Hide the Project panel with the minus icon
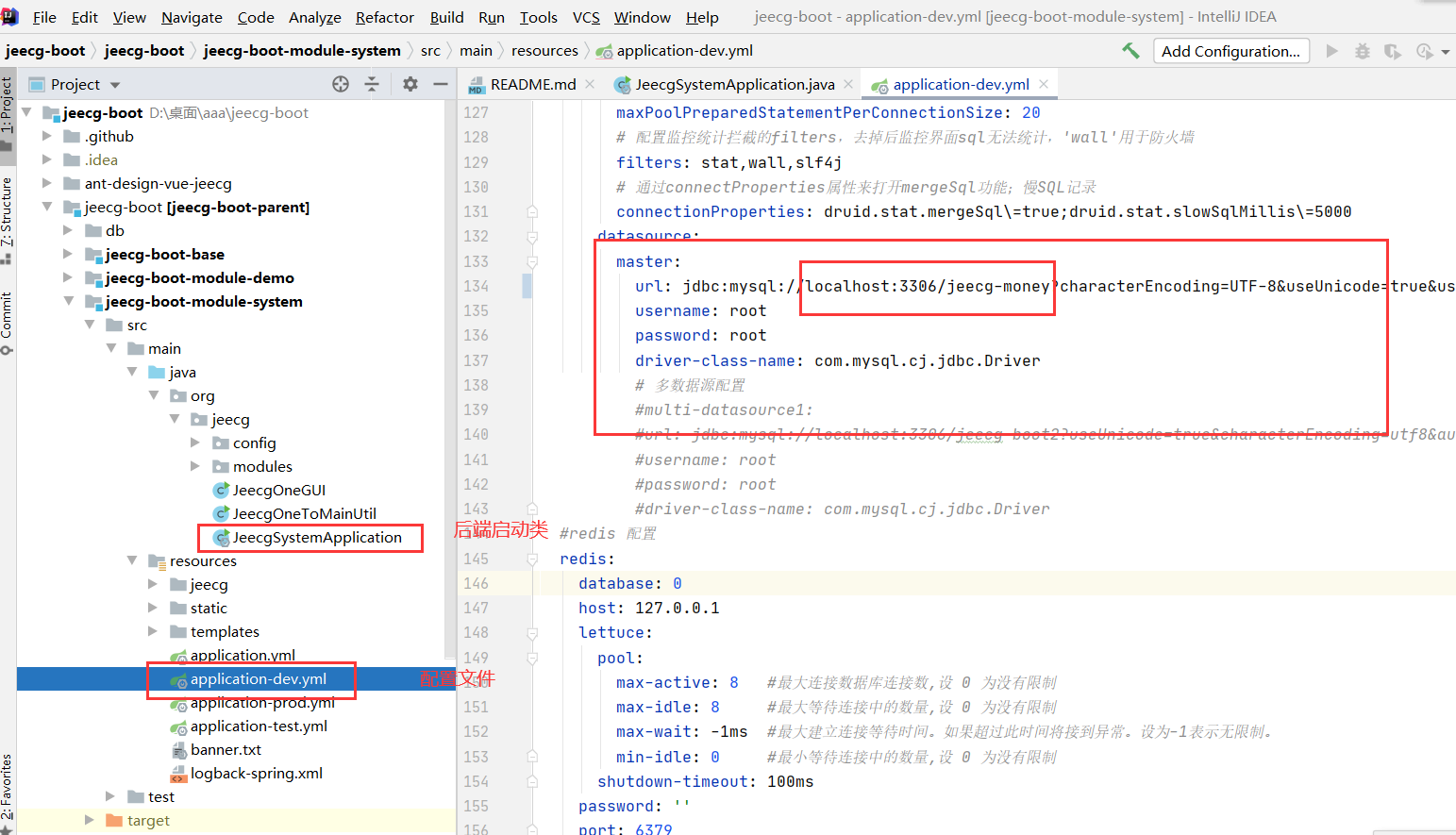 pos(440,84)
